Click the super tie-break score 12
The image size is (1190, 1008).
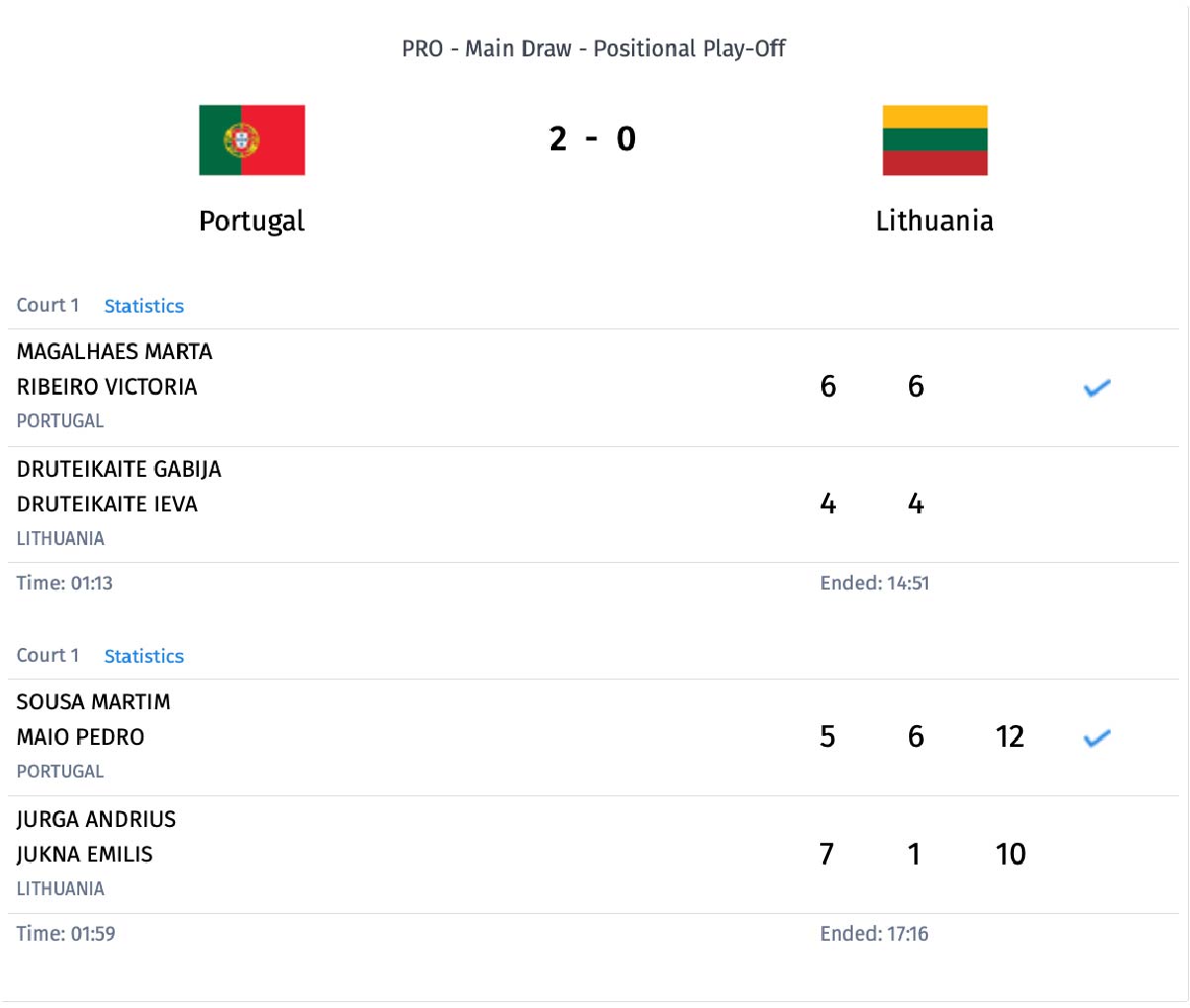click(x=1010, y=737)
